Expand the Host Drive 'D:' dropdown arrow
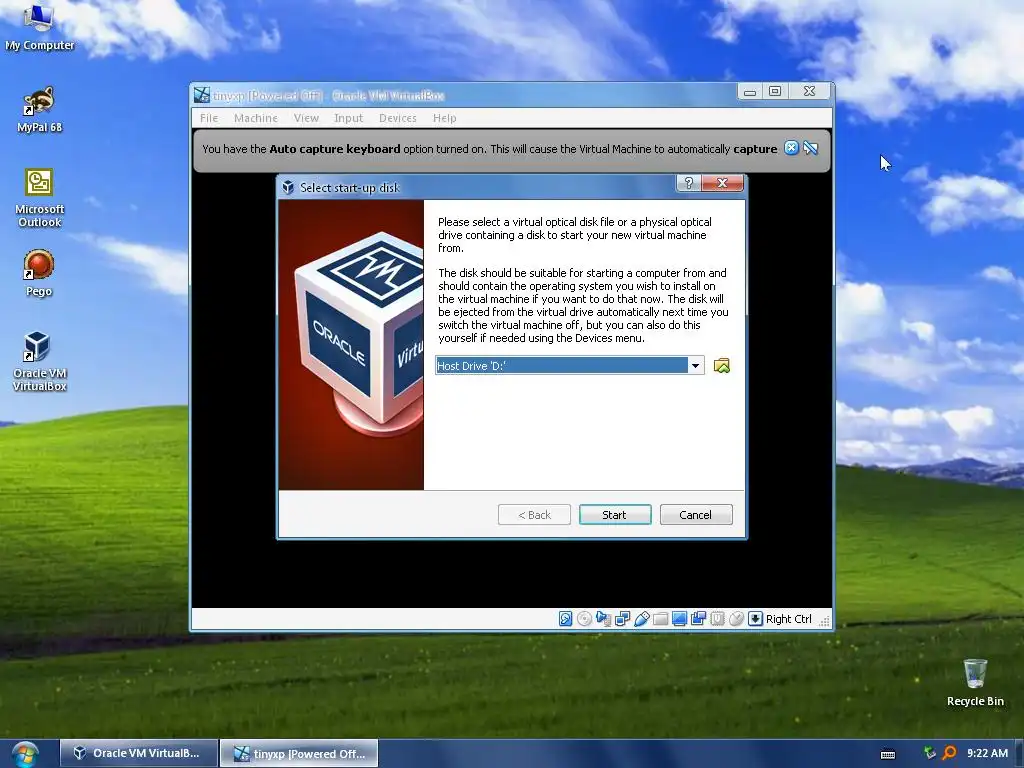 [696, 366]
